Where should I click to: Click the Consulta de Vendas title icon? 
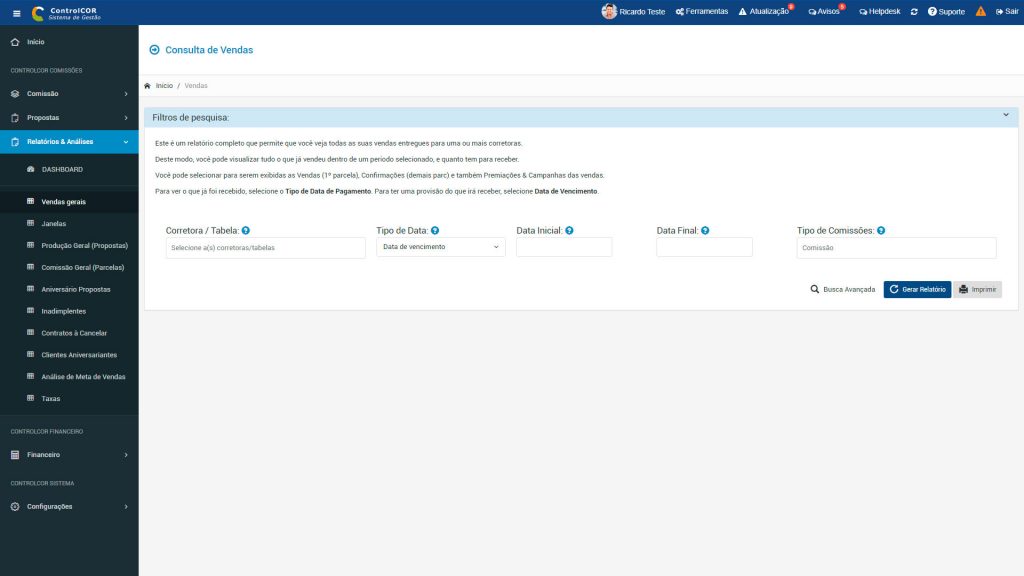[x=154, y=50]
